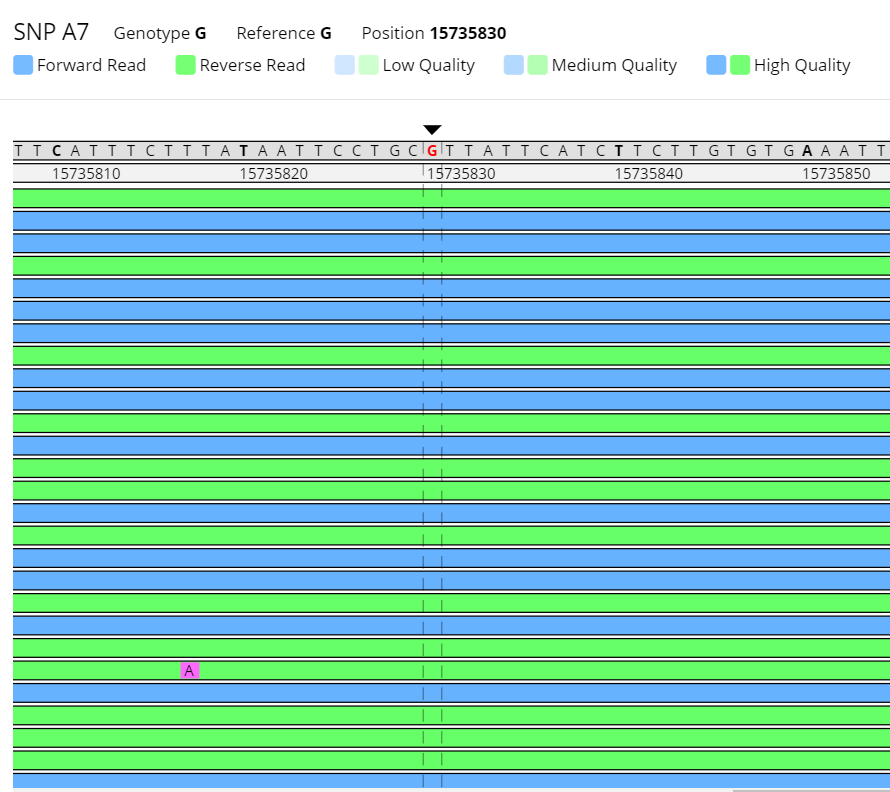Click the Medium Quality blue swatch

tap(514, 65)
